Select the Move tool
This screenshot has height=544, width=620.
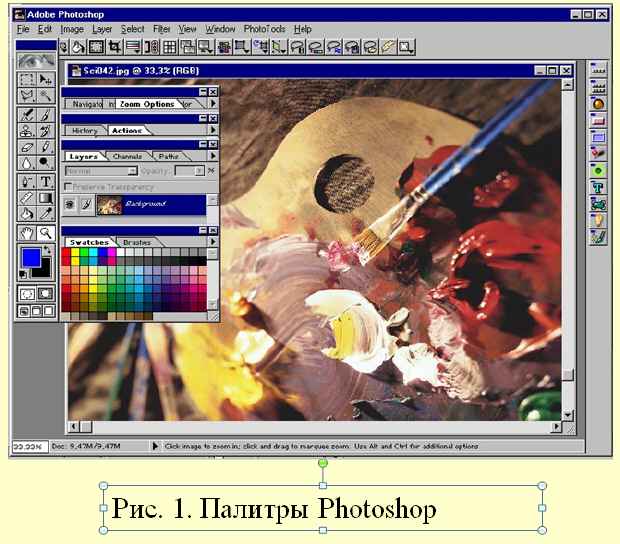pyautogui.click(x=45, y=79)
